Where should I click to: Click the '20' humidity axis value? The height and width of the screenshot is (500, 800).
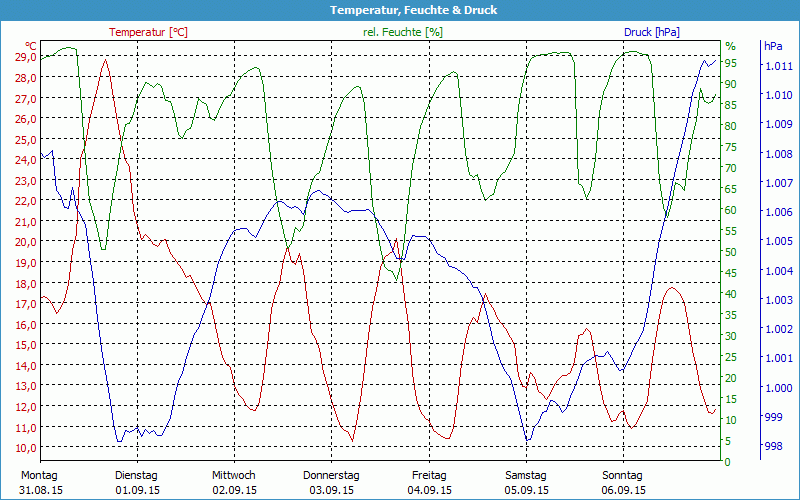click(731, 378)
